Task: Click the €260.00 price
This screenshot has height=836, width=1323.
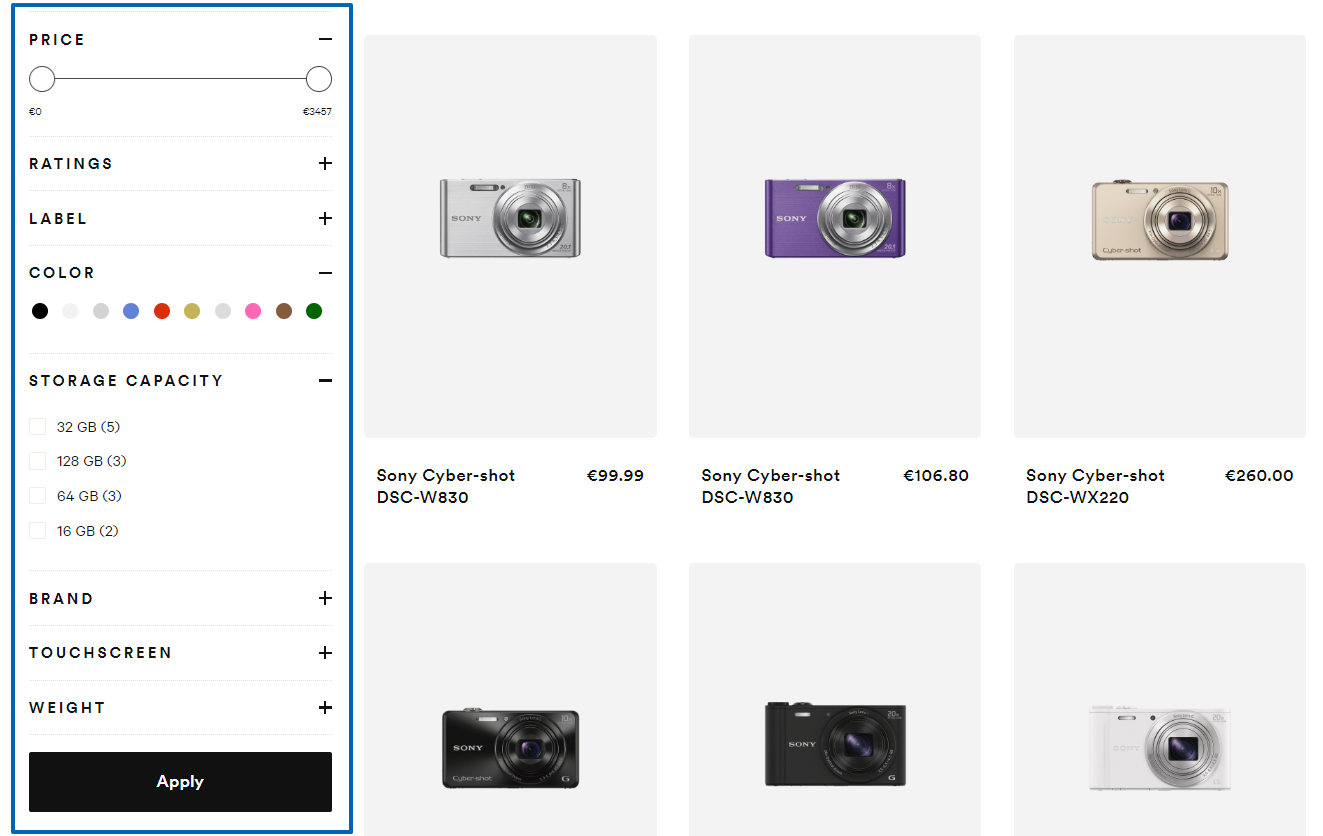Action: point(1259,476)
